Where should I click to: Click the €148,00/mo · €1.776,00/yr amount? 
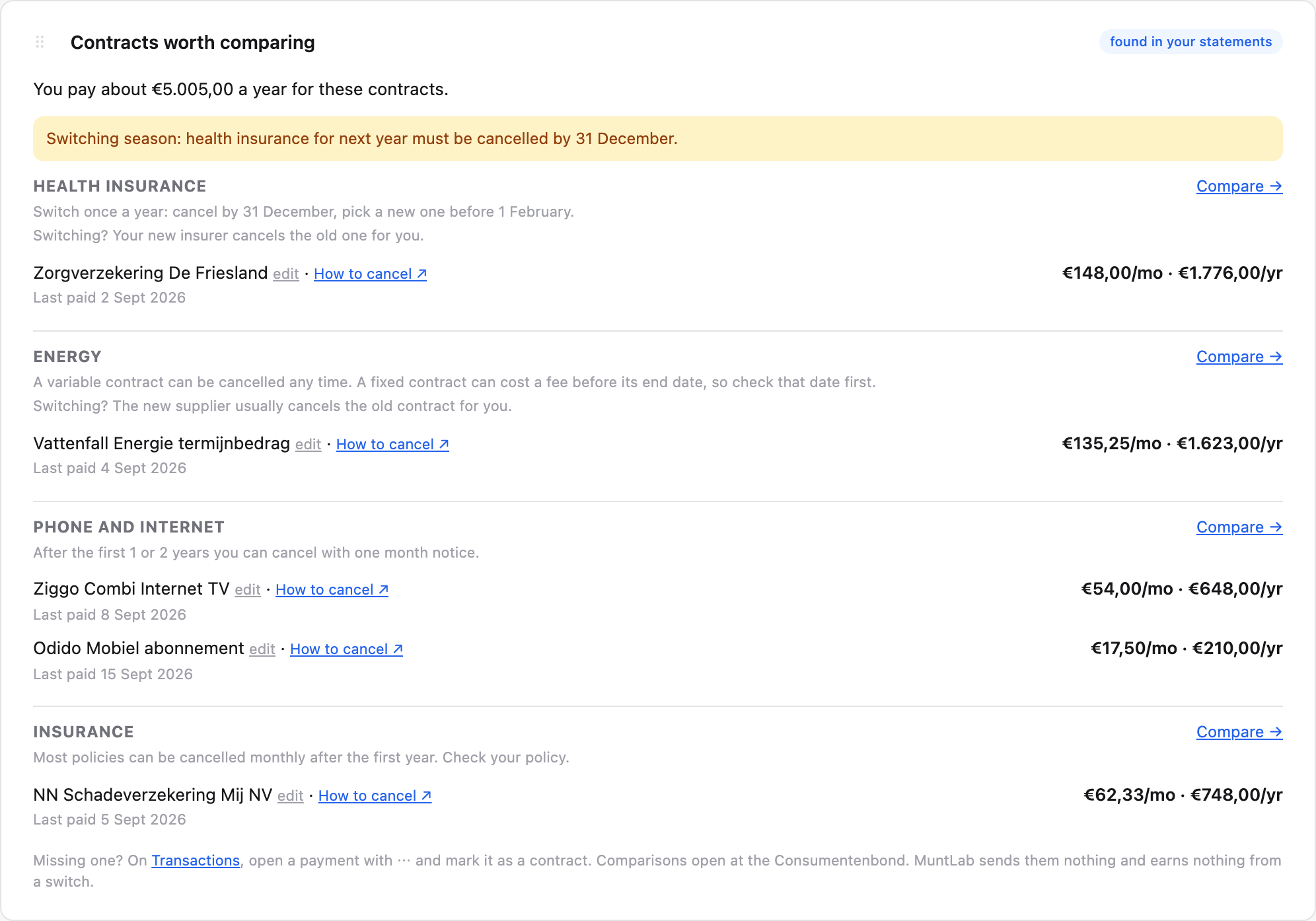point(1172,273)
